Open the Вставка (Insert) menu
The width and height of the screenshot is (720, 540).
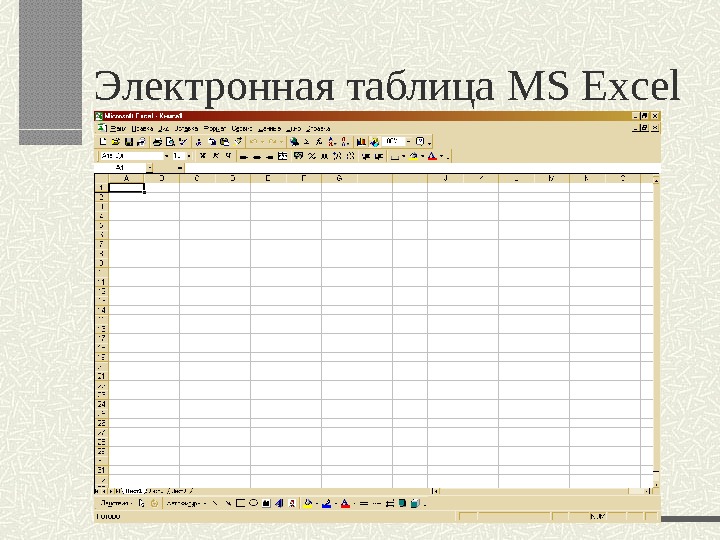186,129
